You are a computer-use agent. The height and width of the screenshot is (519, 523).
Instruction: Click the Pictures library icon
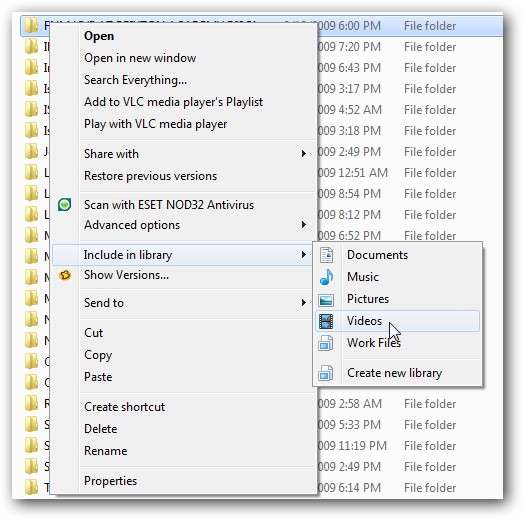click(326, 300)
